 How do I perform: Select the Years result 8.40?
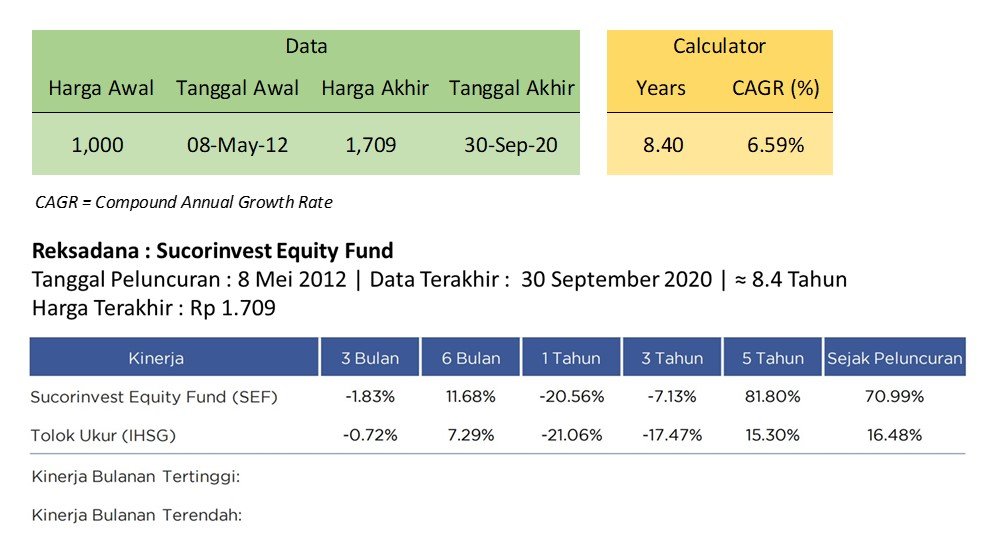(663, 145)
